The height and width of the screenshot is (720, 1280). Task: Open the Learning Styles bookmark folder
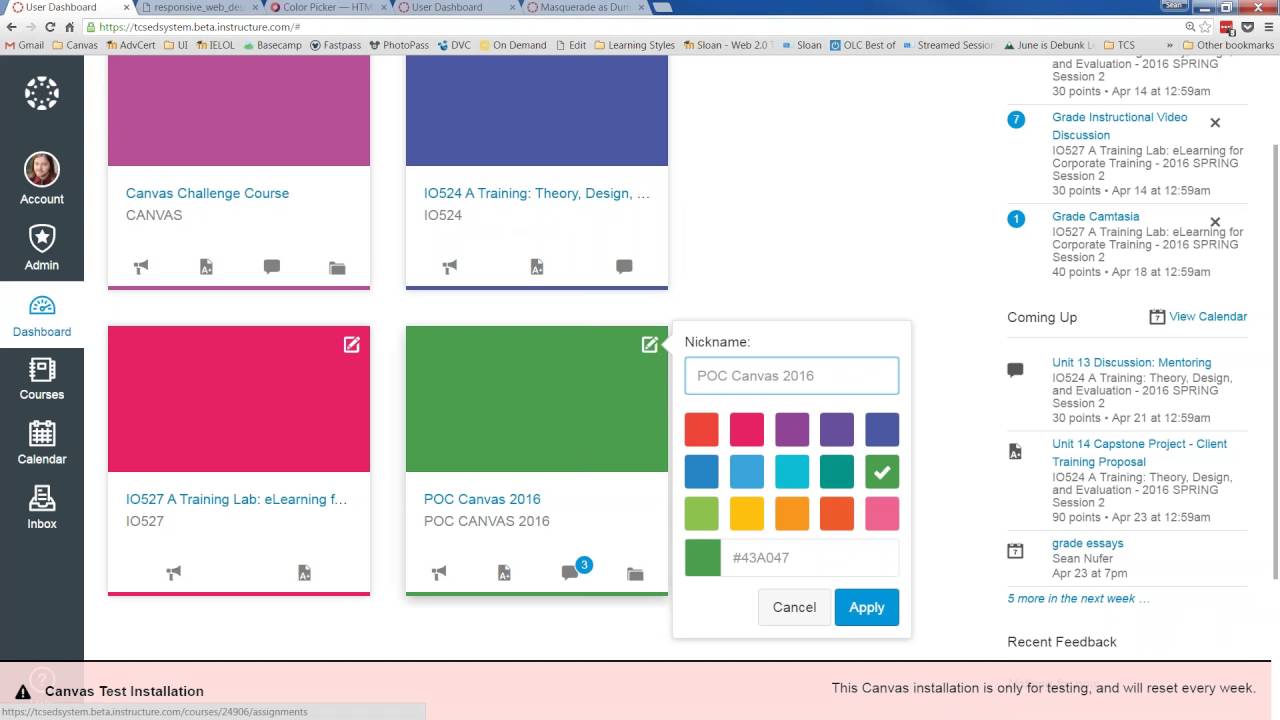pyautogui.click(x=634, y=45)
